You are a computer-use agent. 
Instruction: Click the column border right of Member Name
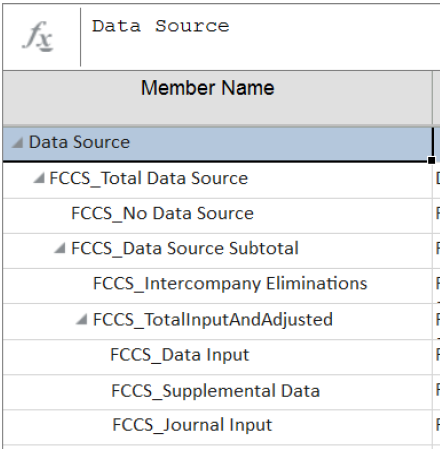[433, 98]
